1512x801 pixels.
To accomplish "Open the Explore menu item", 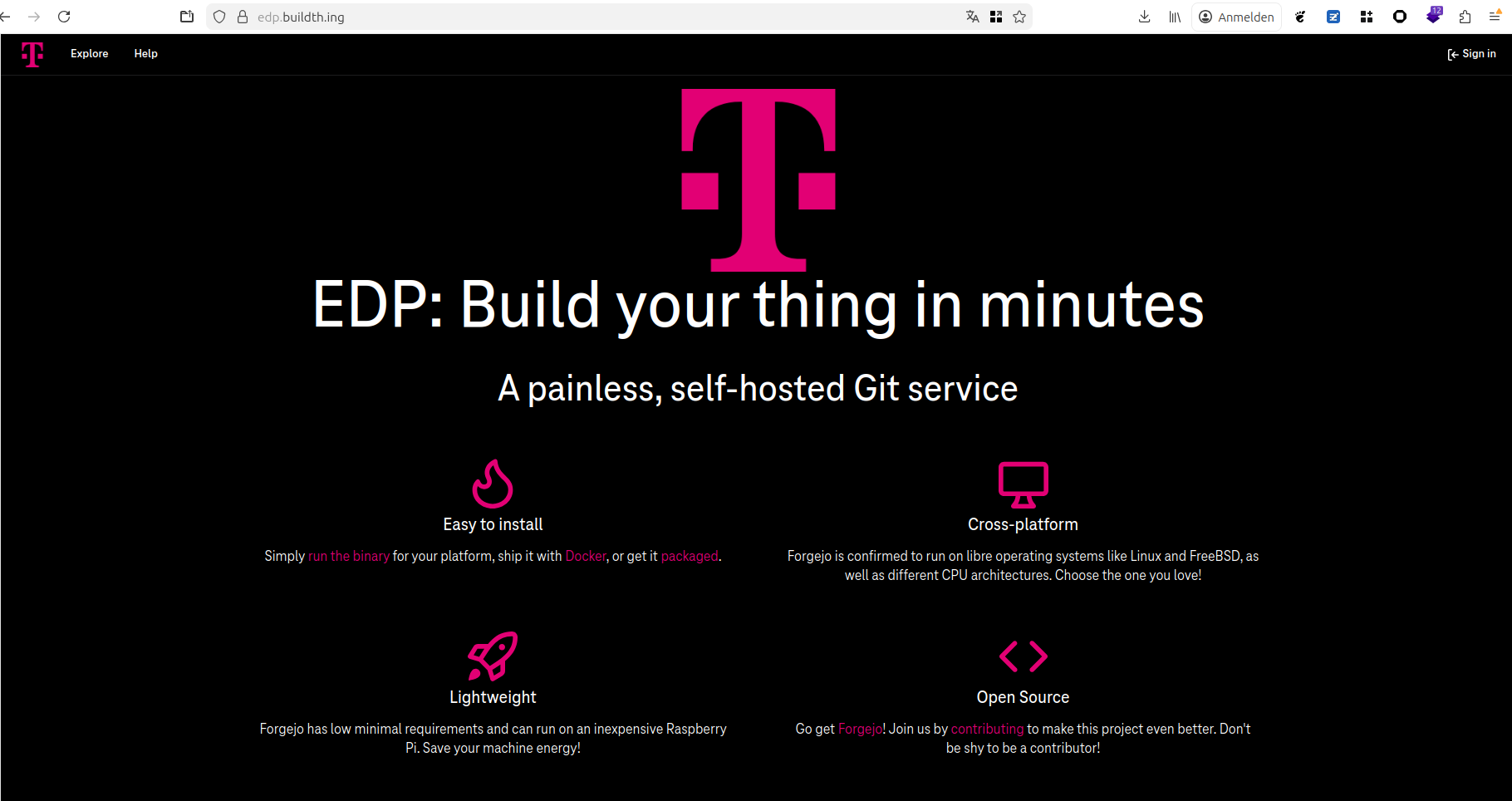I will [89, 54].
